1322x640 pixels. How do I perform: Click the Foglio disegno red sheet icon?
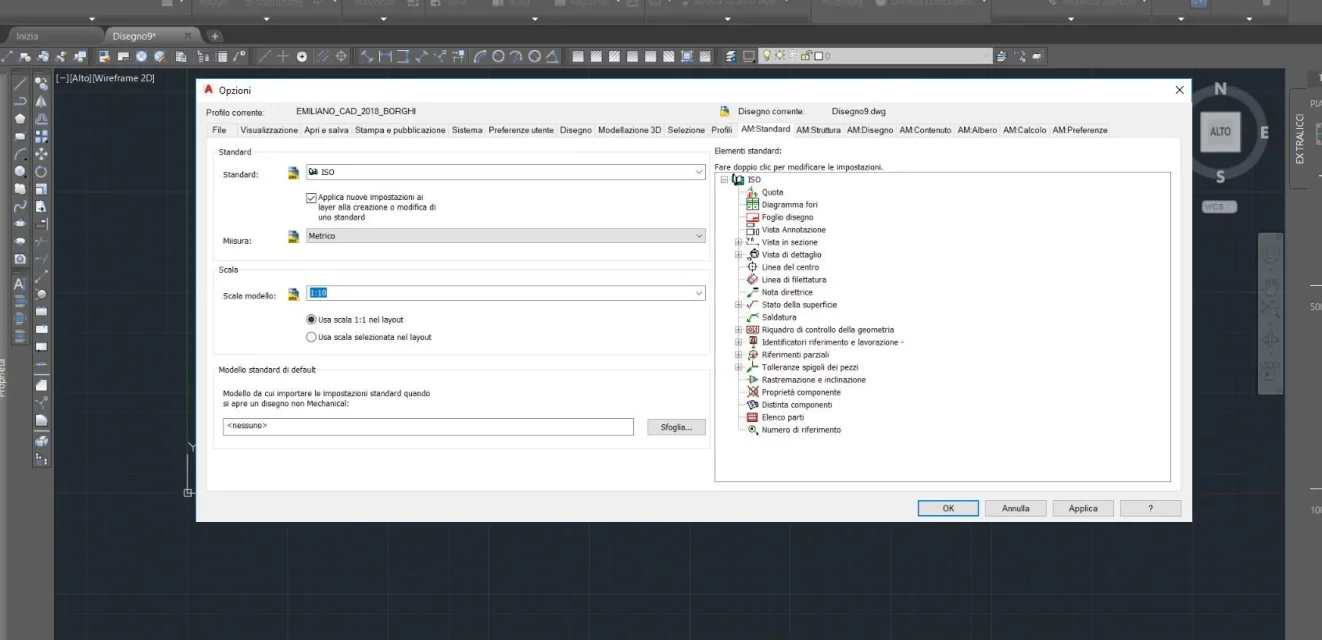pyautogui.click(x=753, y=217)
